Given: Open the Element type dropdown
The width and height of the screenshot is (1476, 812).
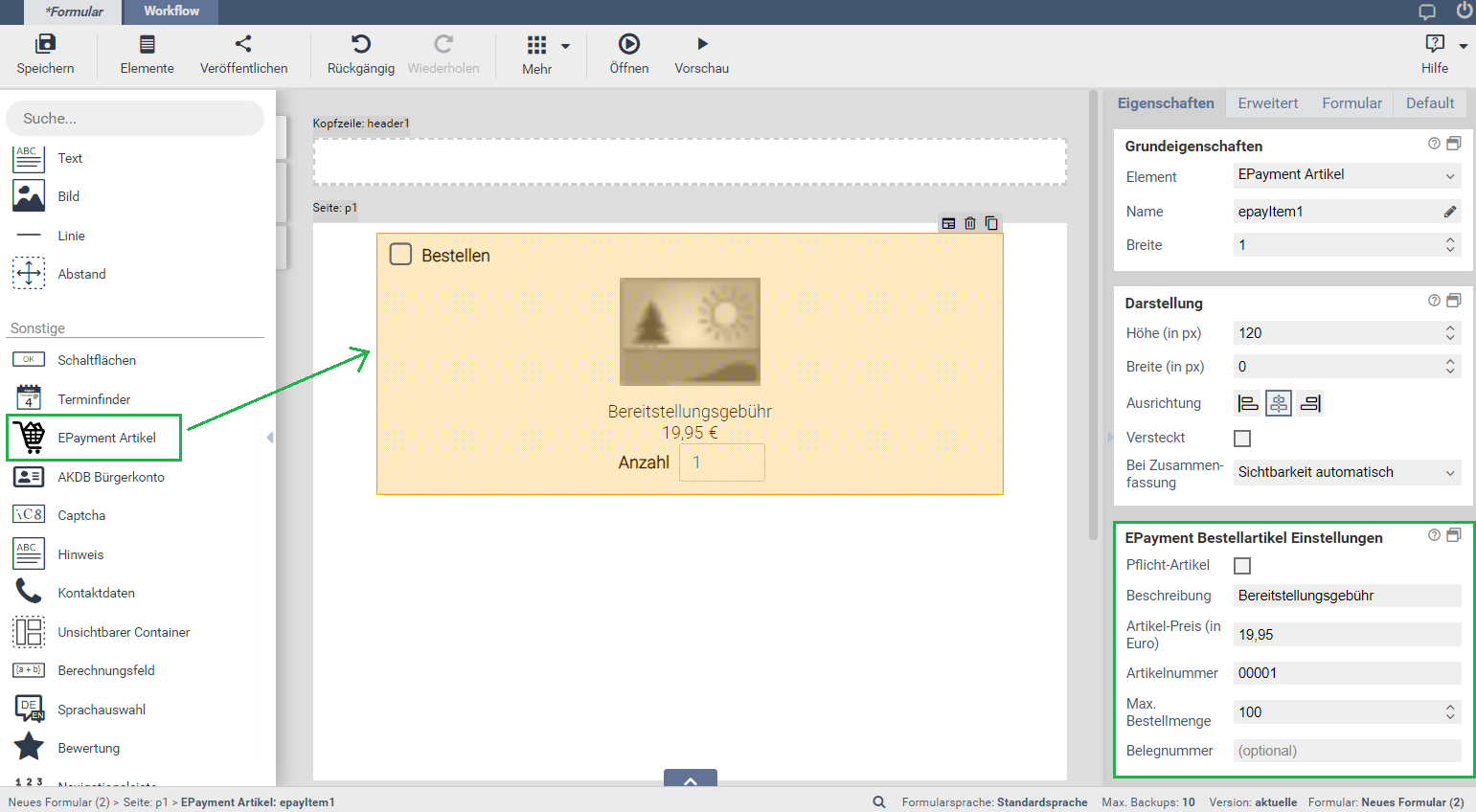Looking at the screenshot, I should 1346,175.
